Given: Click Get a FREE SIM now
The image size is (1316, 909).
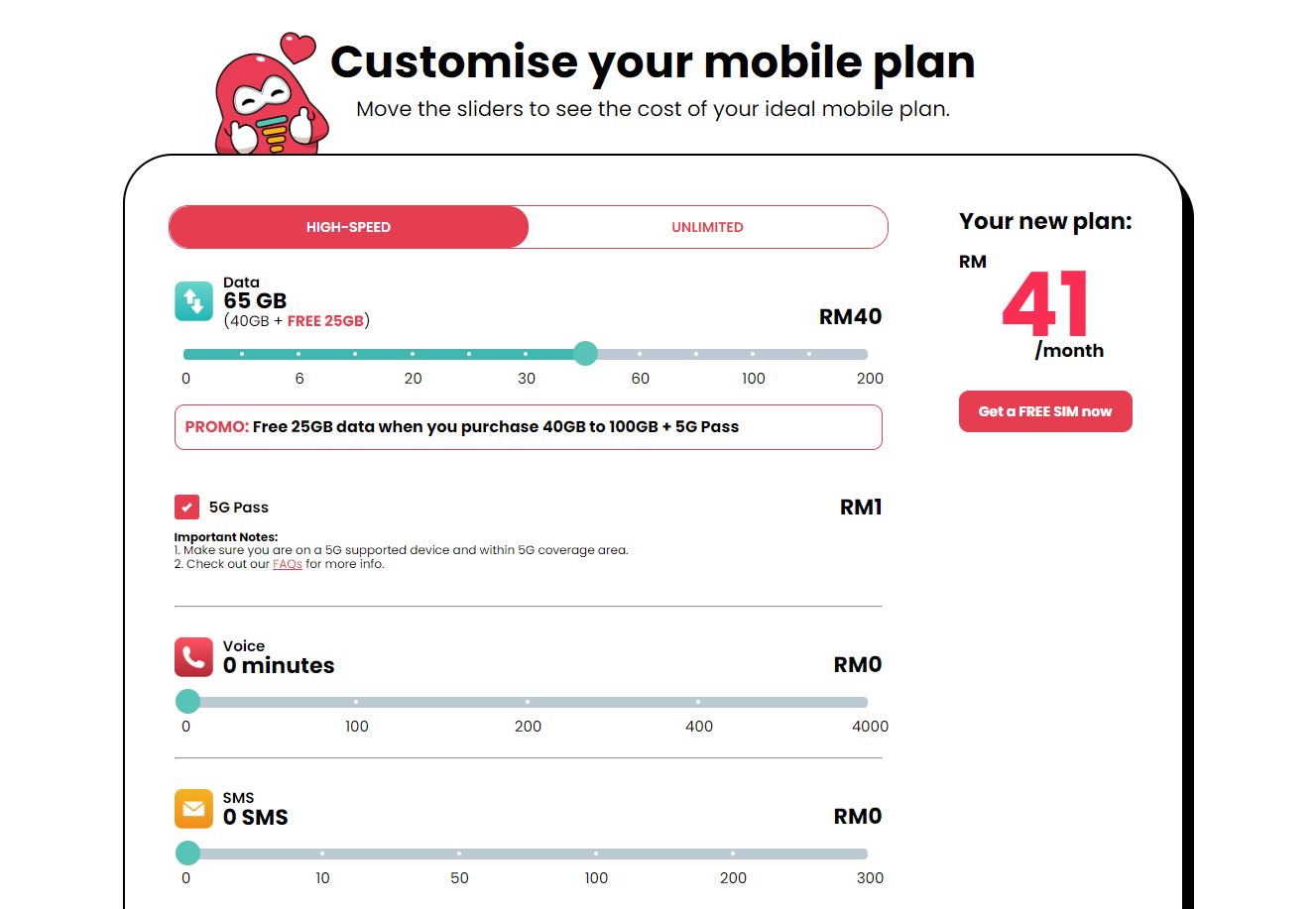Looking at the screenshot, I should tap(1045, 411).
